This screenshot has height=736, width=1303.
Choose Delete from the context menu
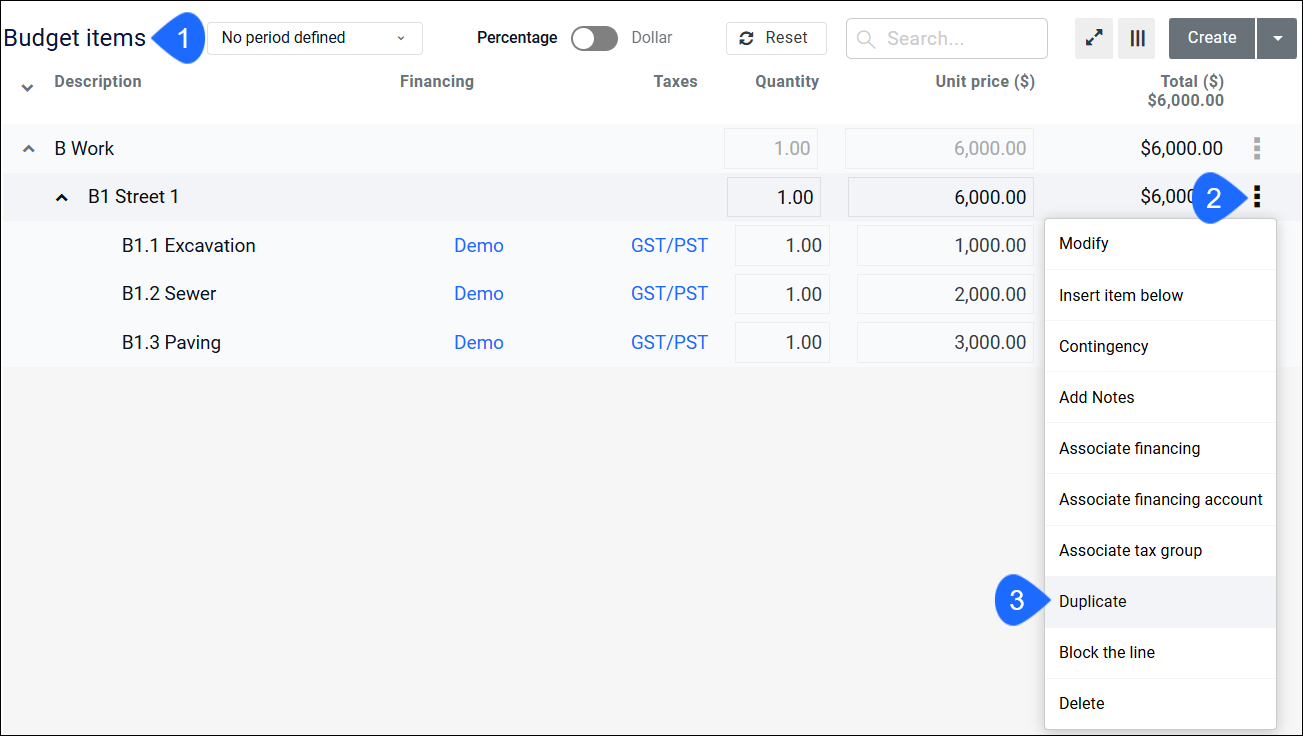[x=1160, y=703]
